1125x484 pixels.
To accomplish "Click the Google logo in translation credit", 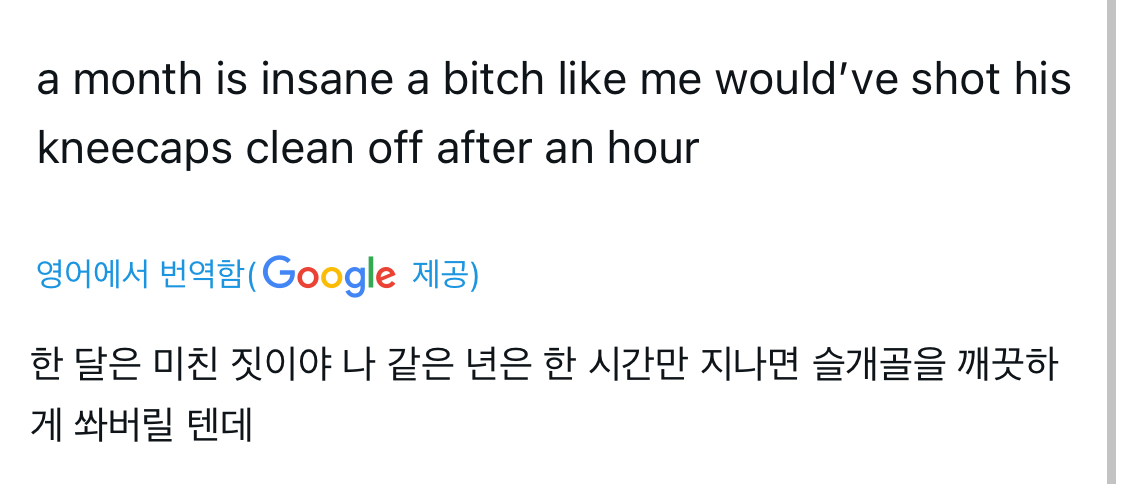I will [331, 274].
